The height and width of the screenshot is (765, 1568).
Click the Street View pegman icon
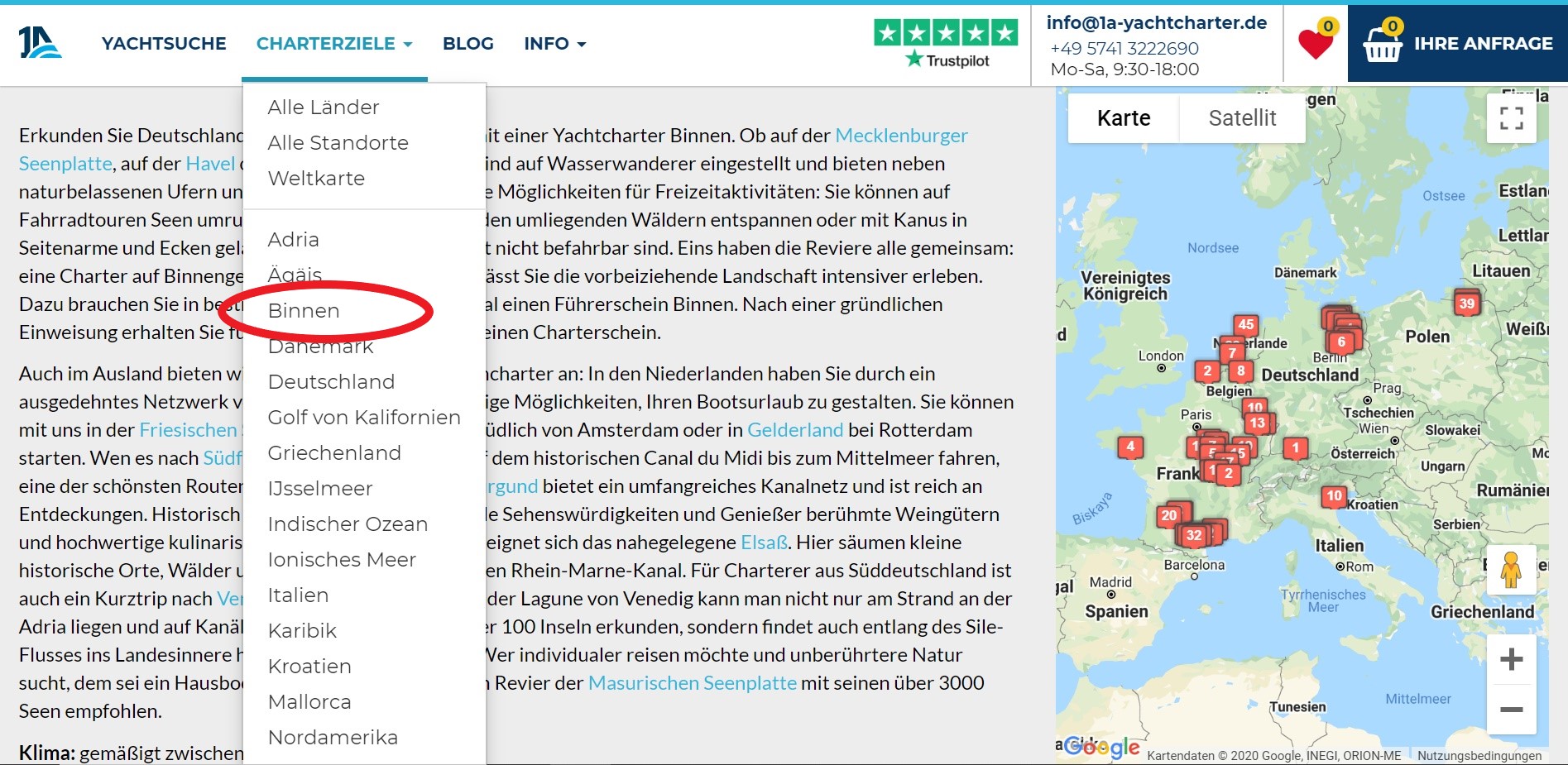pyautogui.click(x=1511, y=570)
